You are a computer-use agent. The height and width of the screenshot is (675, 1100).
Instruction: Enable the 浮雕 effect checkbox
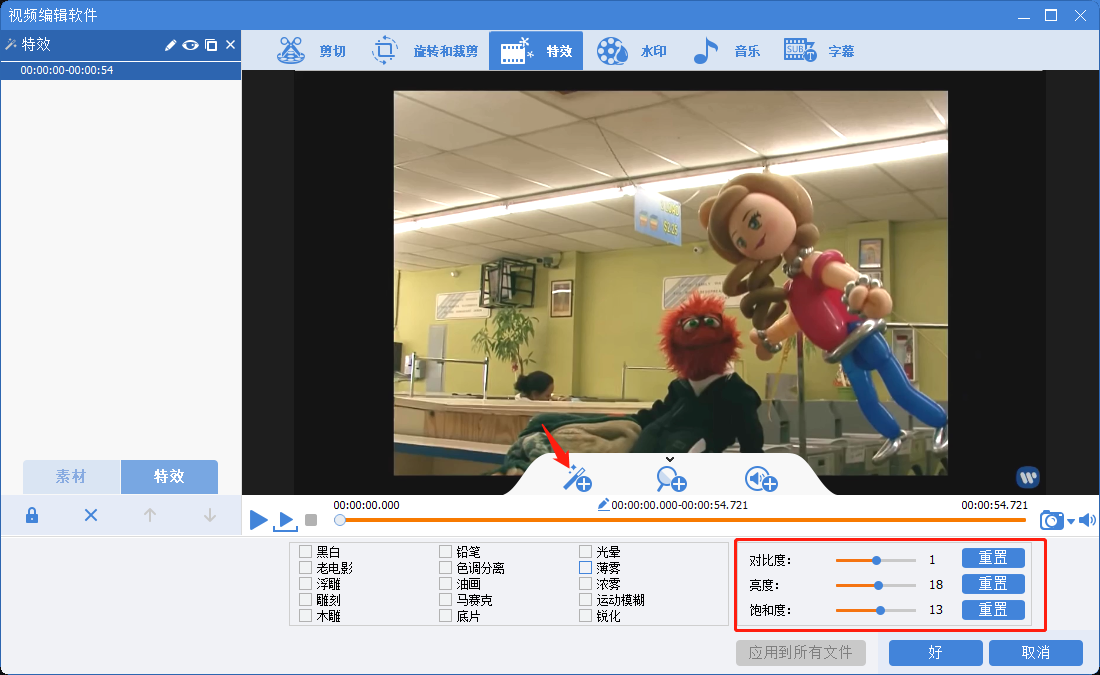tap(305, 584)
